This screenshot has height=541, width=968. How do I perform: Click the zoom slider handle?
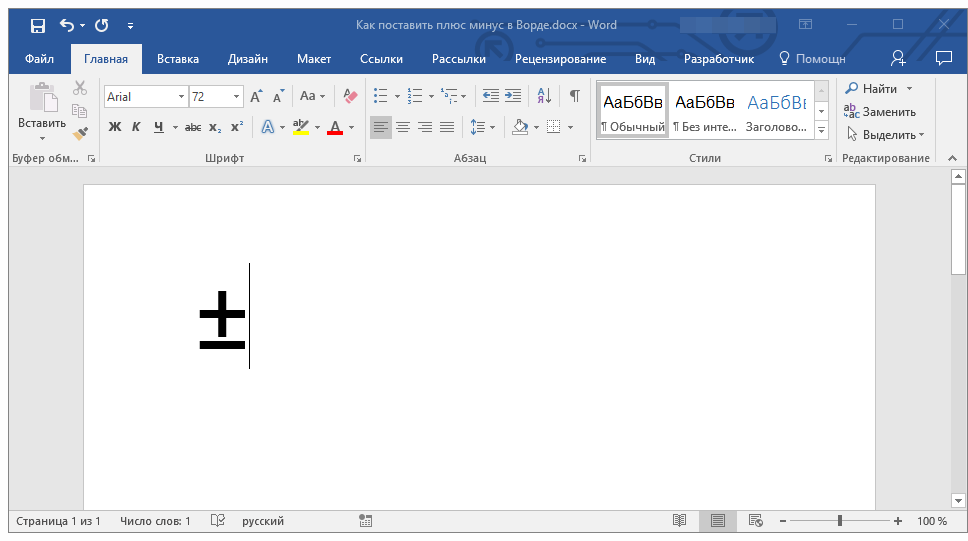pos(839,521)
